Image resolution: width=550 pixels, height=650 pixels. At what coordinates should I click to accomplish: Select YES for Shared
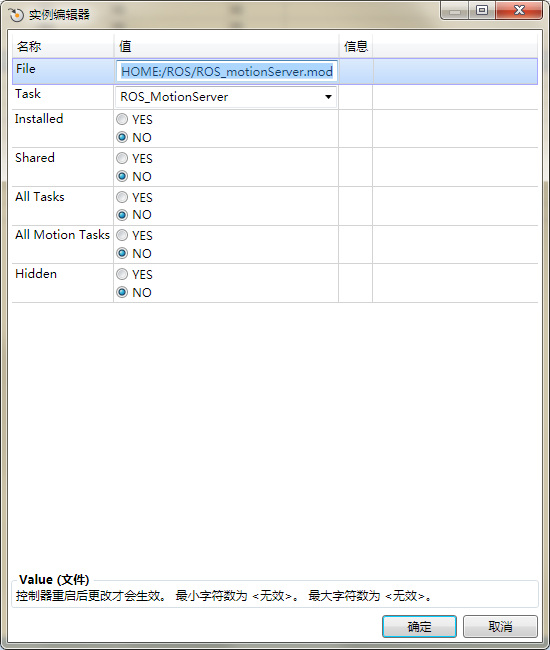coord(122,158)
